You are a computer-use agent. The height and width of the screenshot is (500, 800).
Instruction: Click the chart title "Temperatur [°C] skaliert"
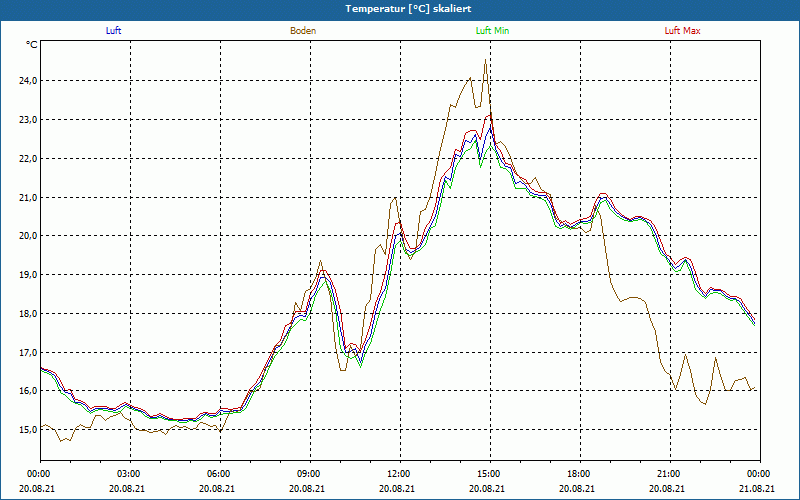click(x=398, y=8)
